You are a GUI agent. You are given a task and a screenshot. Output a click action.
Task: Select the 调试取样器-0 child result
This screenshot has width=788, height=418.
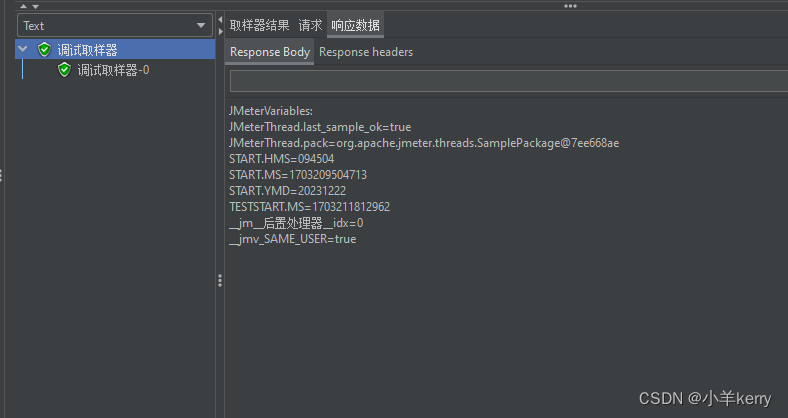113,70
